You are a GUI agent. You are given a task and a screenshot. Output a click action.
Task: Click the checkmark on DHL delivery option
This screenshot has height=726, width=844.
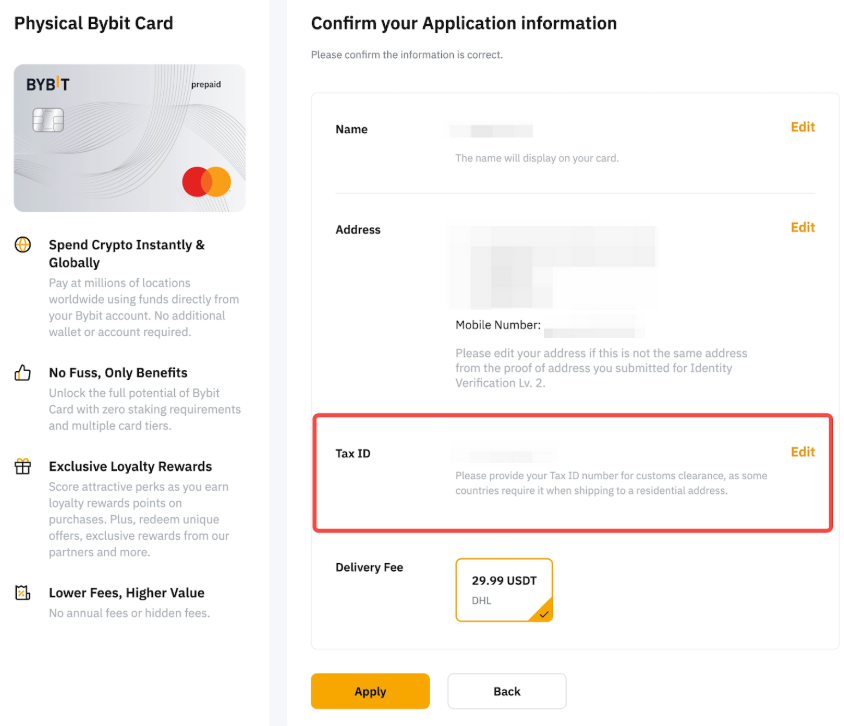[544, 614]
